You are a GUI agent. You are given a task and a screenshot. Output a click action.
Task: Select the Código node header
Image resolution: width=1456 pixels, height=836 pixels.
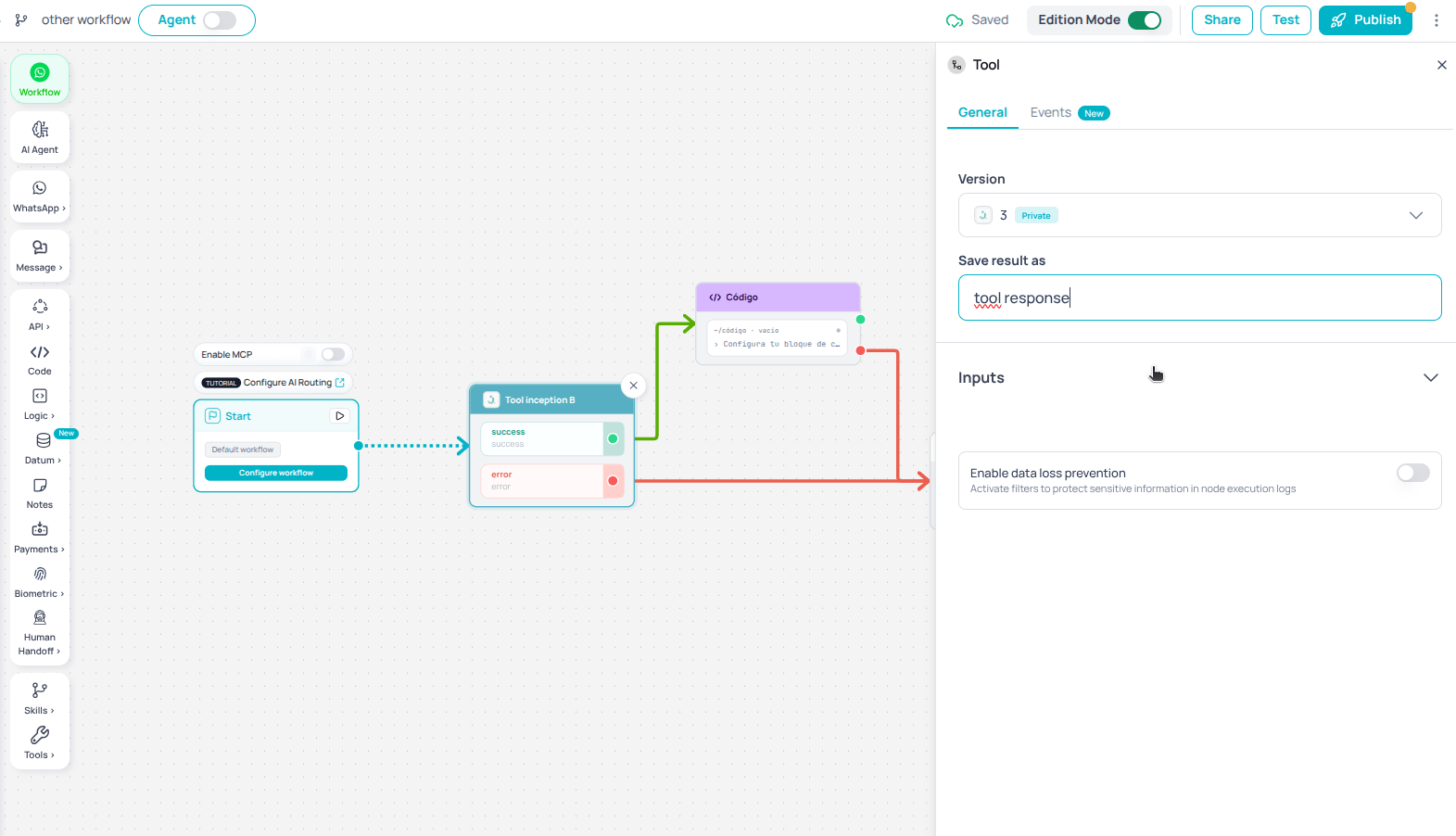(x=778, y=298)
